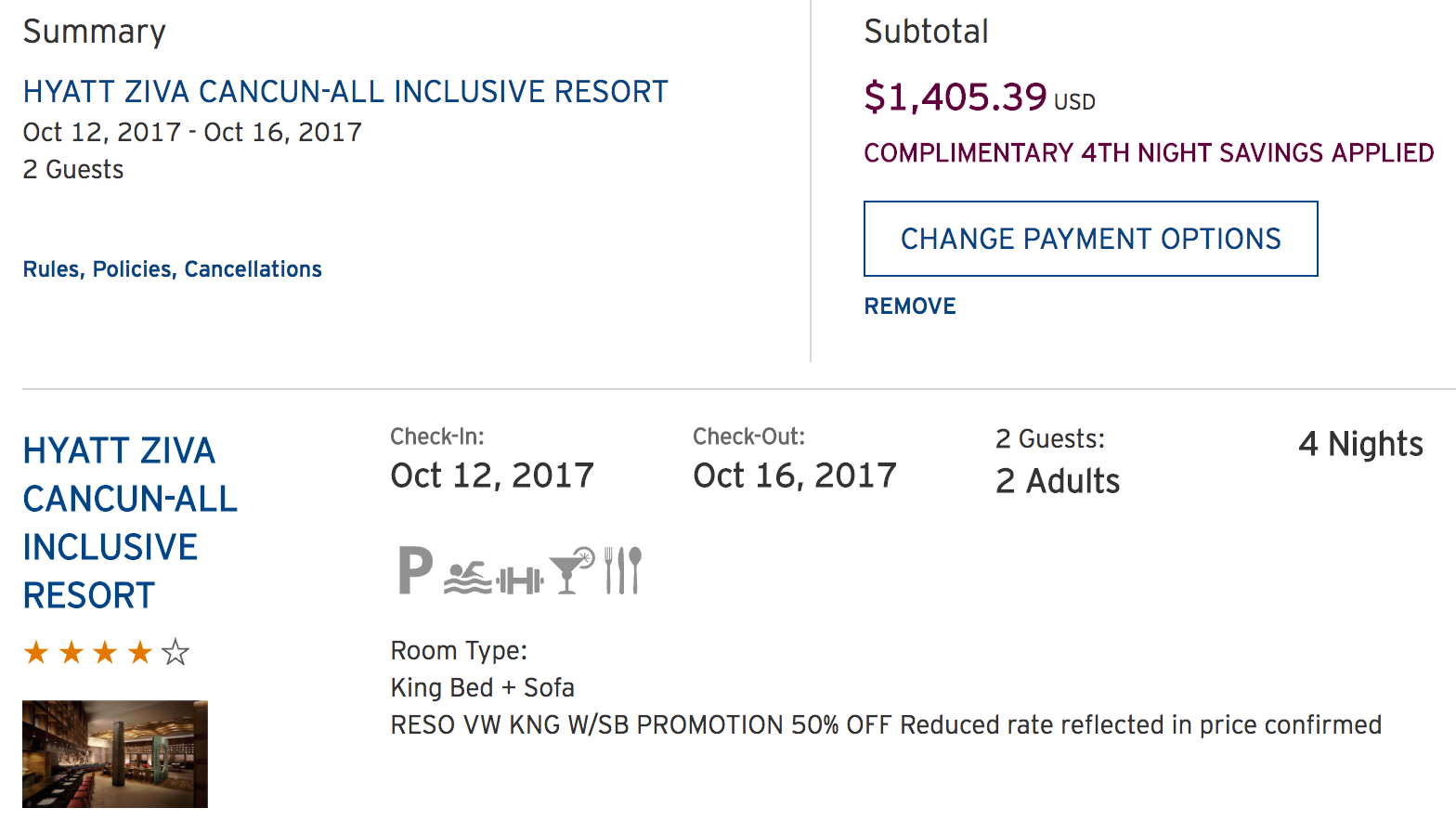1456x821 pixels.
Task: Click the King Bed + Sofa room type
Action: point(483,688)
